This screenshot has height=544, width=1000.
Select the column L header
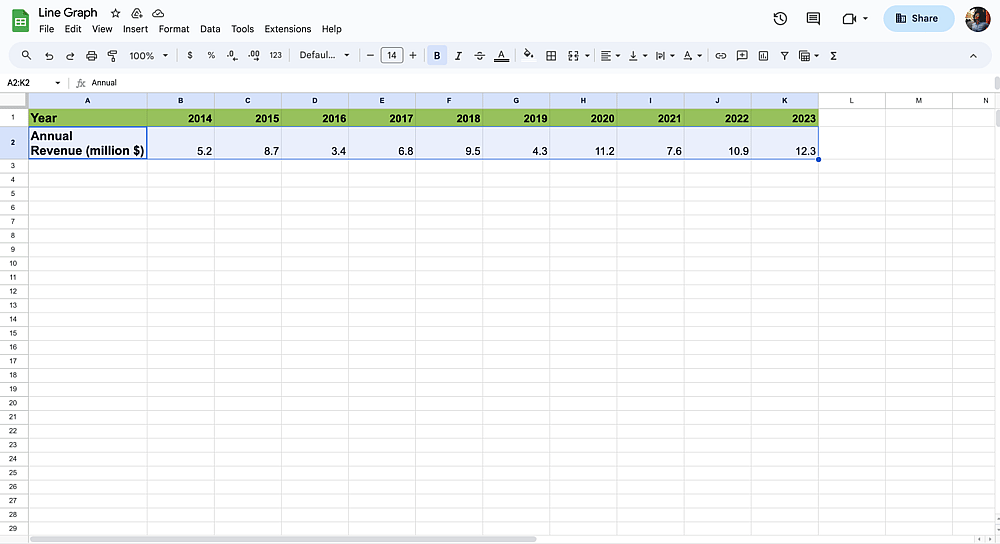(x=851, y=100)
